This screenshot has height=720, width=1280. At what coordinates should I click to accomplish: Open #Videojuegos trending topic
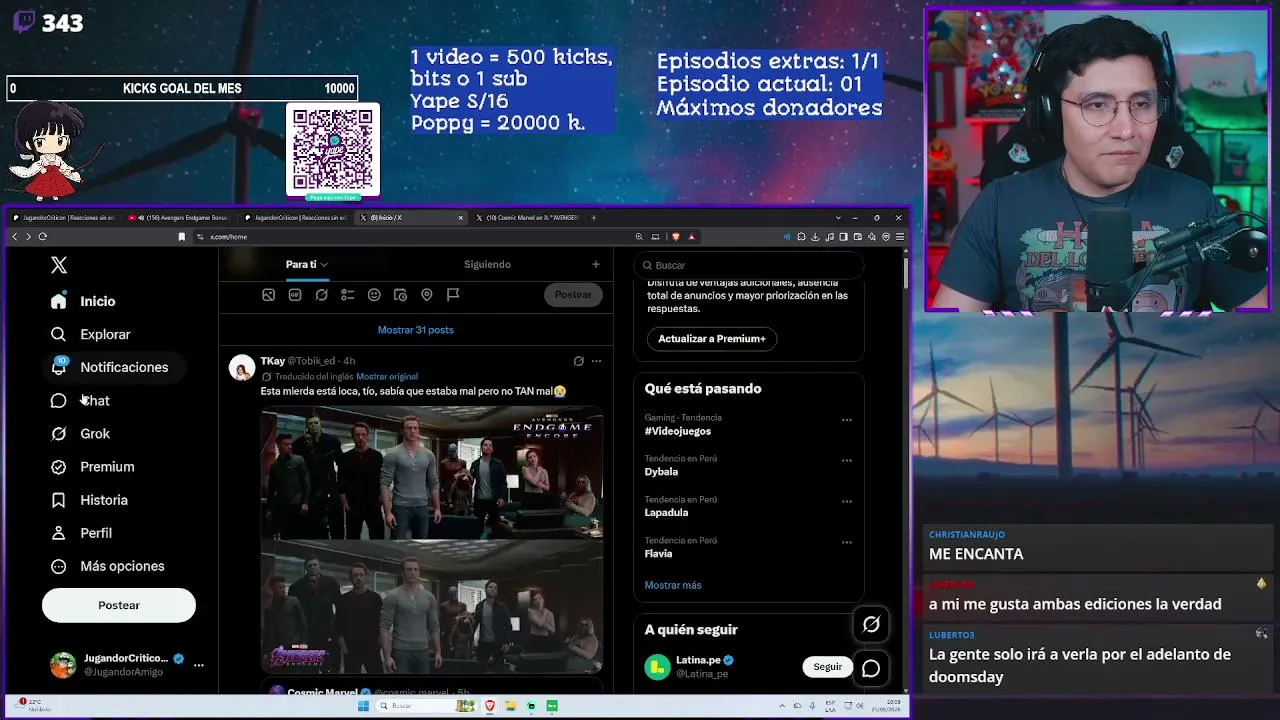[678, 431]
